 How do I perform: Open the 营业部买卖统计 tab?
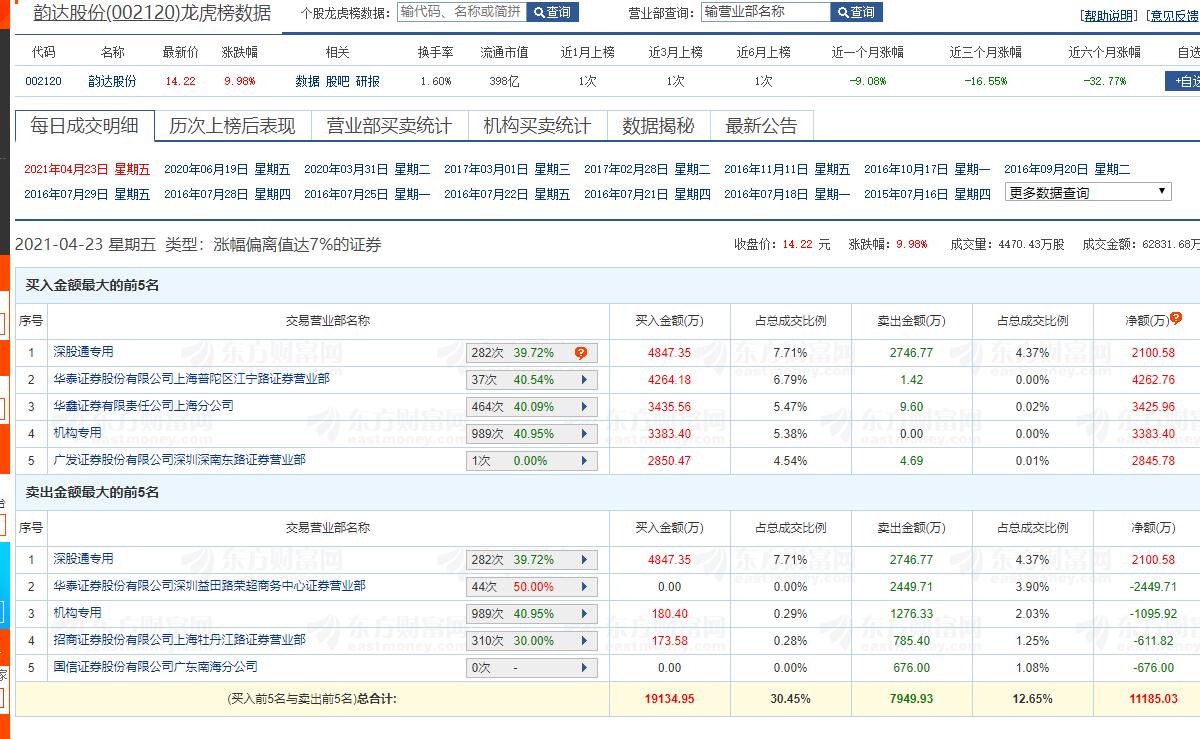(x=389, y=125)
